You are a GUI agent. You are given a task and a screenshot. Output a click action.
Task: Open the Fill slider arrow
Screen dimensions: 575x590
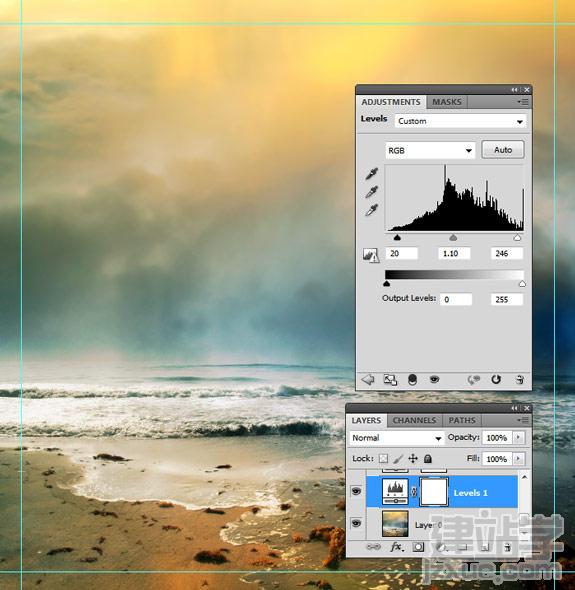[519, 459]
